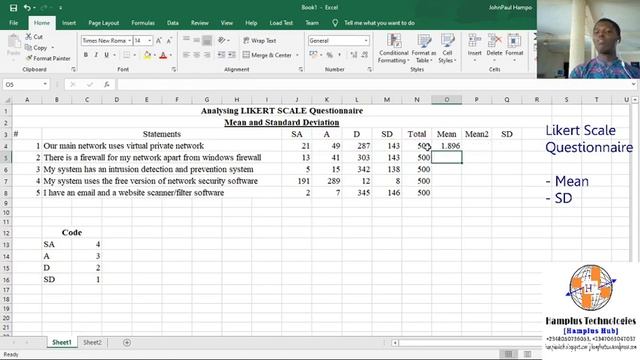Click the Accounting Number Format icon
Viewport: 640px width, 360px height.
tap(313, 55)
